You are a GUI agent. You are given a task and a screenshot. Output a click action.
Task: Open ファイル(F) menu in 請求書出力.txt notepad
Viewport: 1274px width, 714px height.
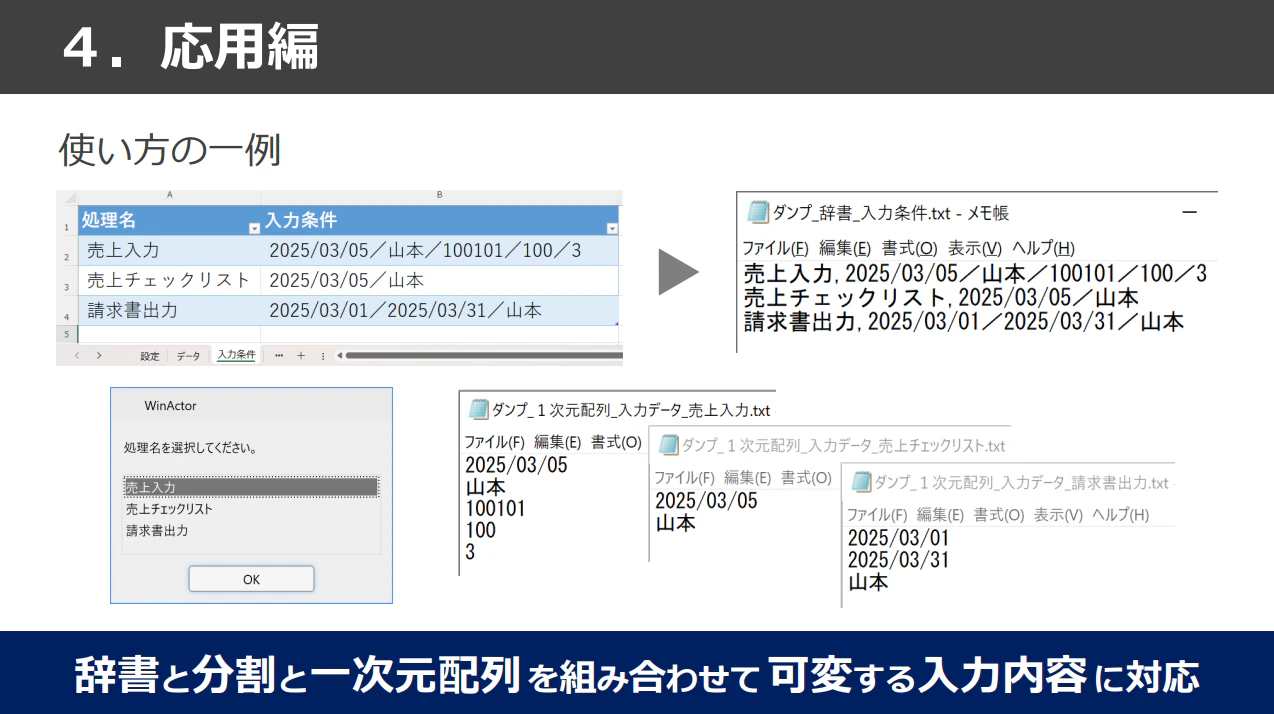(877, 515)
